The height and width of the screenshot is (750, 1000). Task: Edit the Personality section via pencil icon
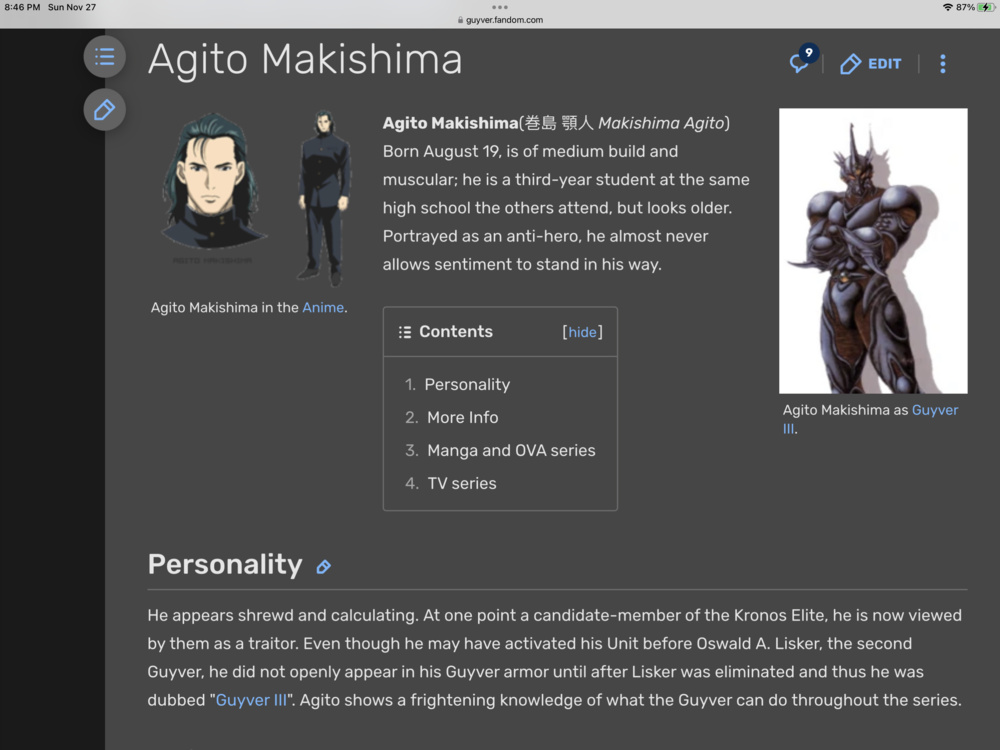(324, 566)
